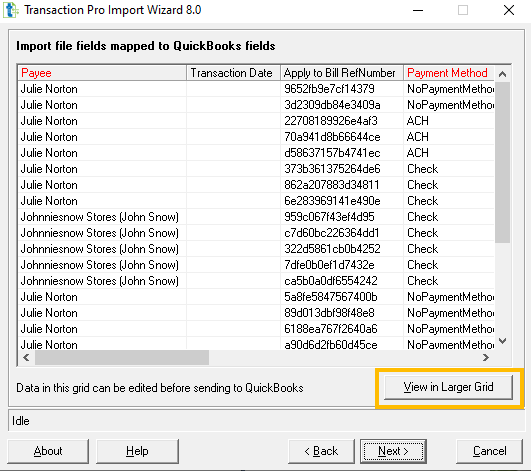Screen dimensions: 531x471
Task: Select ref number 3d2309db84e3409a
Action: [x=342, y=105]
